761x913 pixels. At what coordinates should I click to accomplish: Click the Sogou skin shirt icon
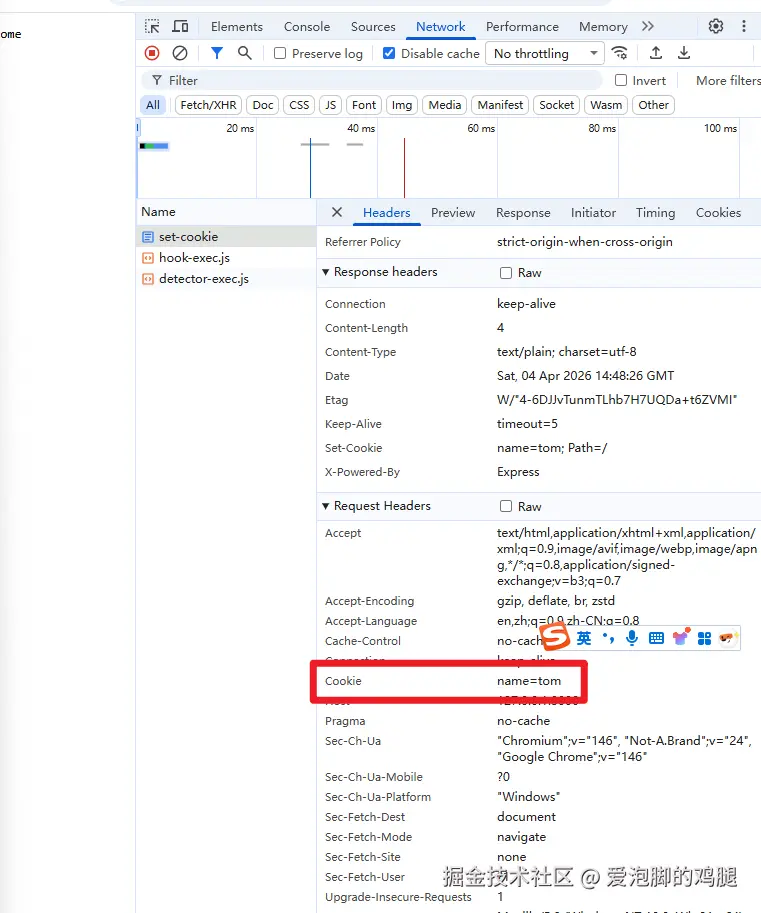pyautogui.click(x=680, y=637)
